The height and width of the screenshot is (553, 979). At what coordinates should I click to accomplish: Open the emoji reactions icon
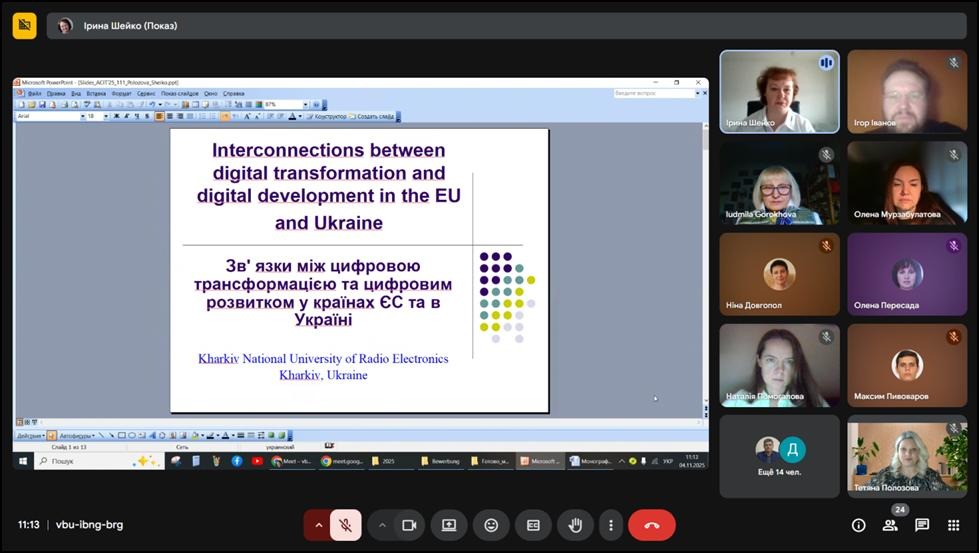click(491, 525)
